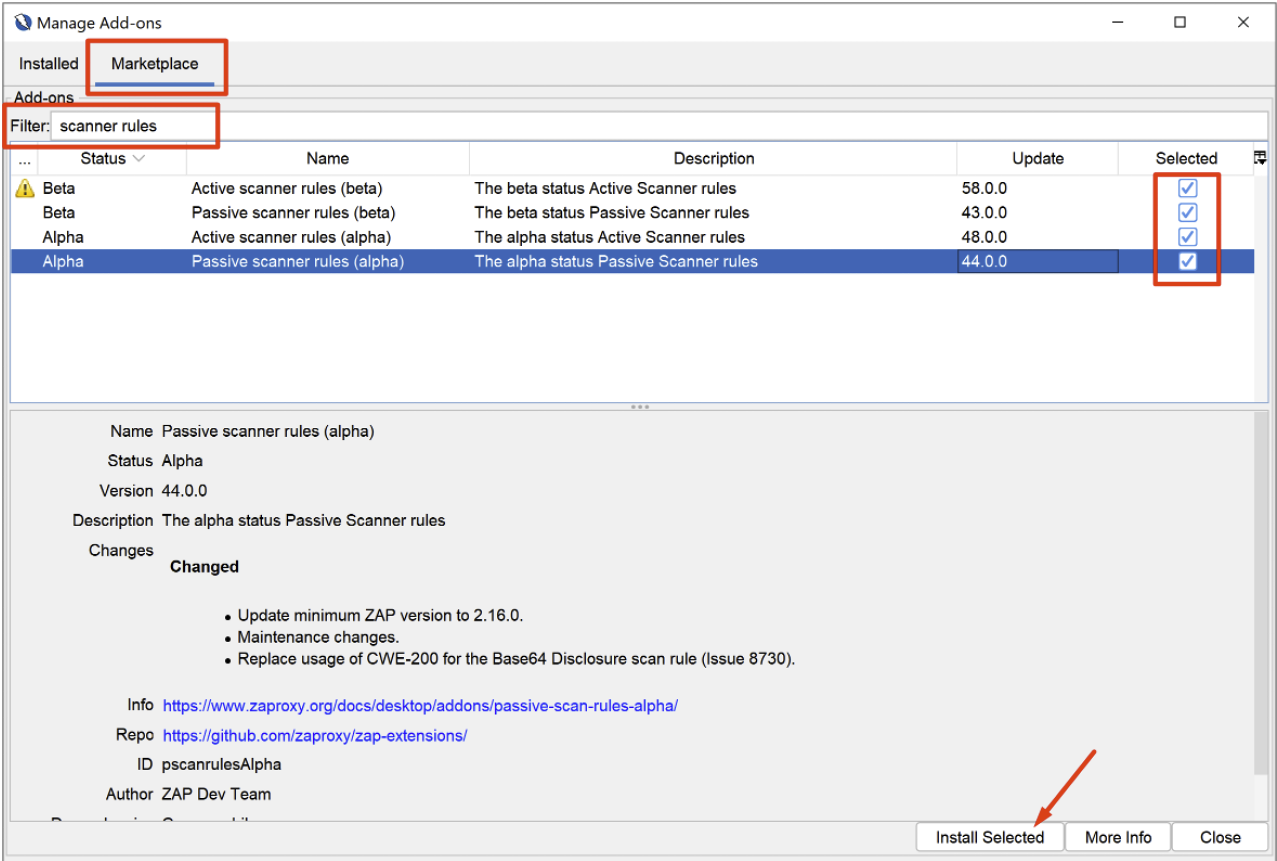Screen dimensions: 1277x861
Task: Open the zap-extensions GitHub repo link
Action: [x=315, y=735]
